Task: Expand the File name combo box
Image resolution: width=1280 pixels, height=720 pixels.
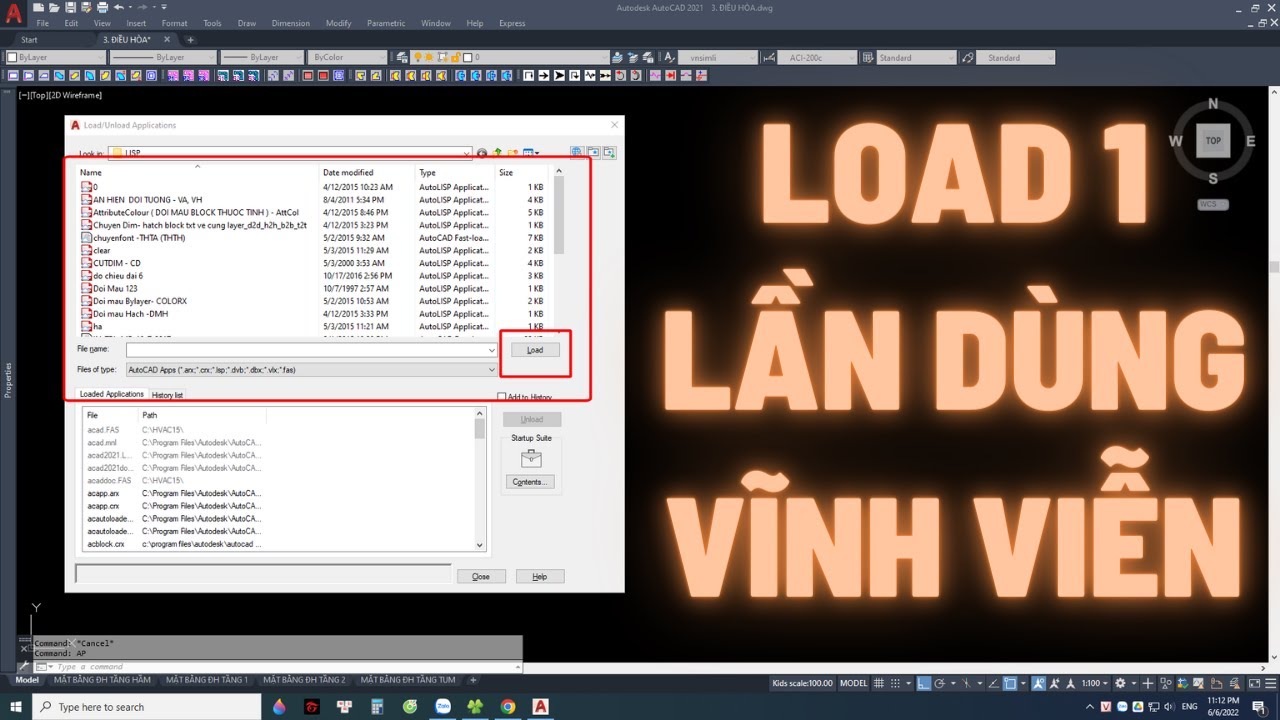Action: click(x=491, y=350)
